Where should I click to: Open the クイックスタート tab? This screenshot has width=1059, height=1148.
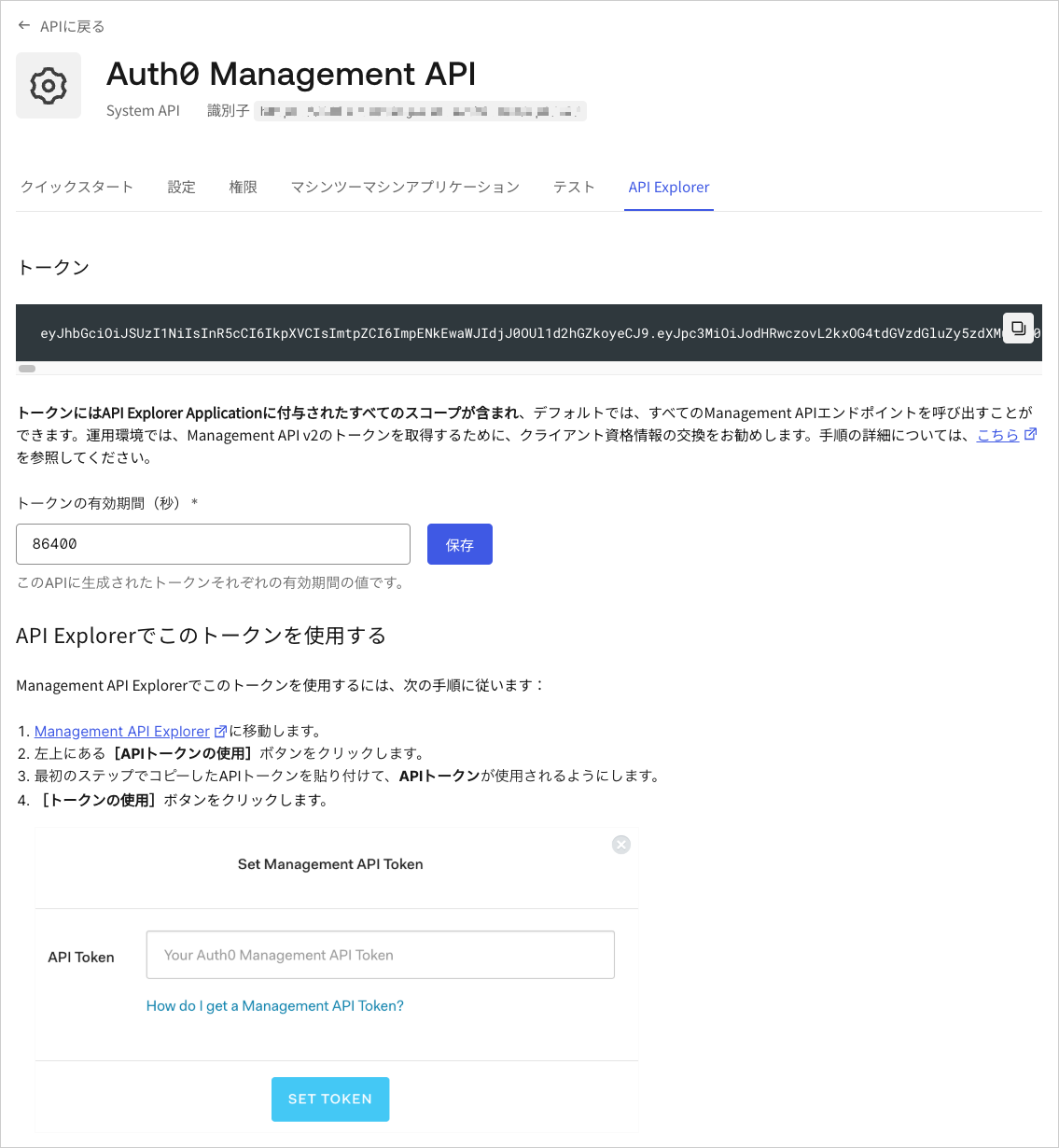click(77, 187)
